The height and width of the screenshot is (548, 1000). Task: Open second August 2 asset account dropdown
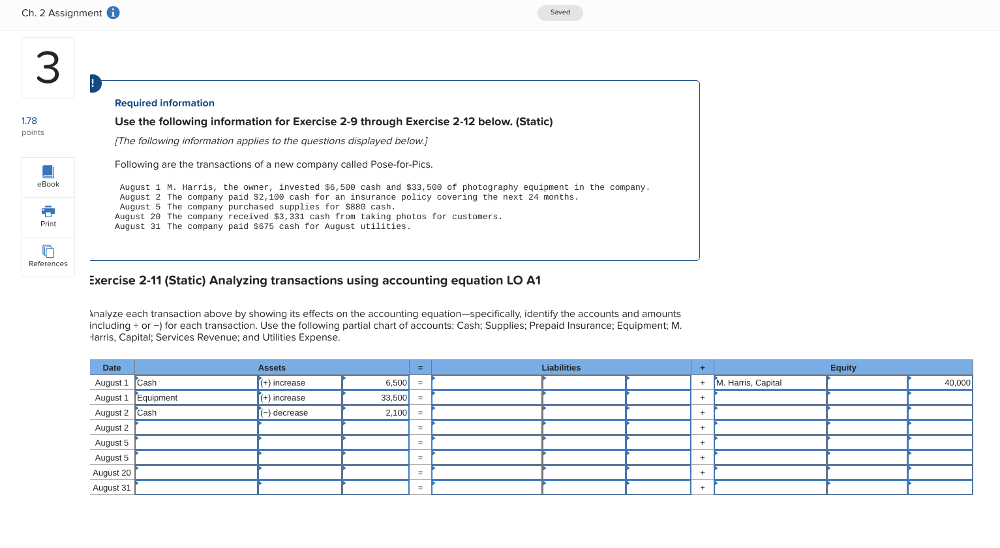click(196, 427)
